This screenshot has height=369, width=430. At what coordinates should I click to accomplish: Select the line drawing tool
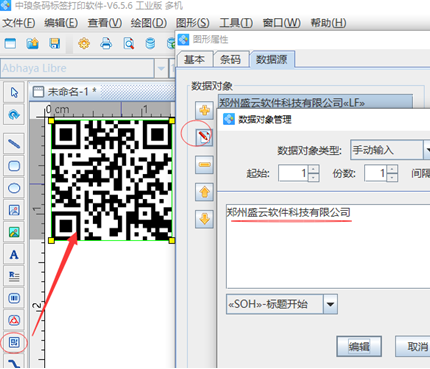tap(14, 144)
